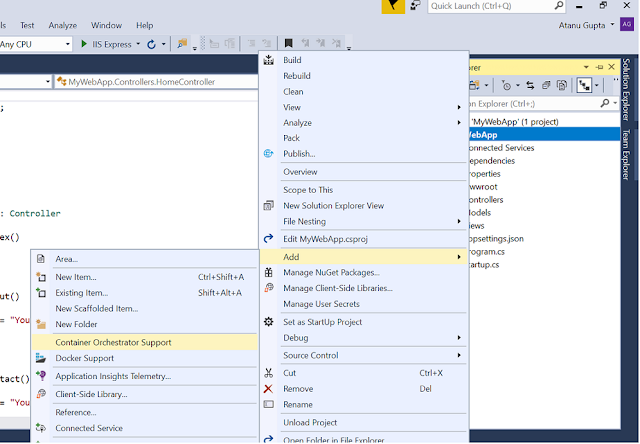Image resolution: width=640 pixels, height=444 pixels.
Task: Start debugging with the IIS Express play icon
Action: 84,44
